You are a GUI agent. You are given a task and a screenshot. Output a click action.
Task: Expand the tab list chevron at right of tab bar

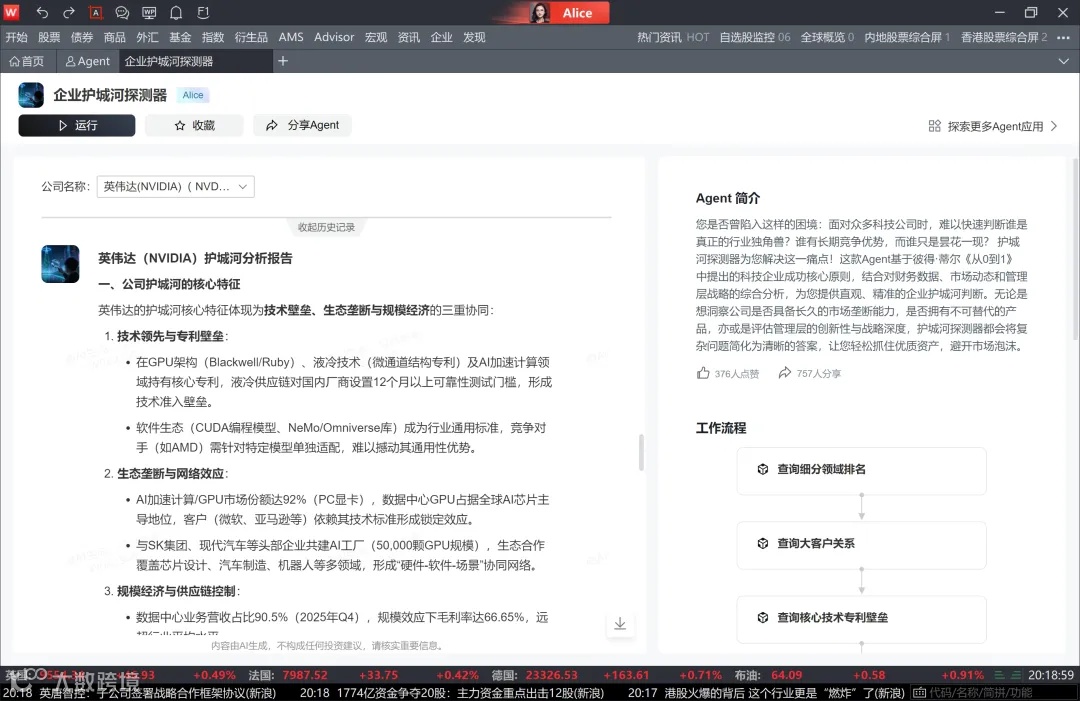click(x=1063, y=61)
